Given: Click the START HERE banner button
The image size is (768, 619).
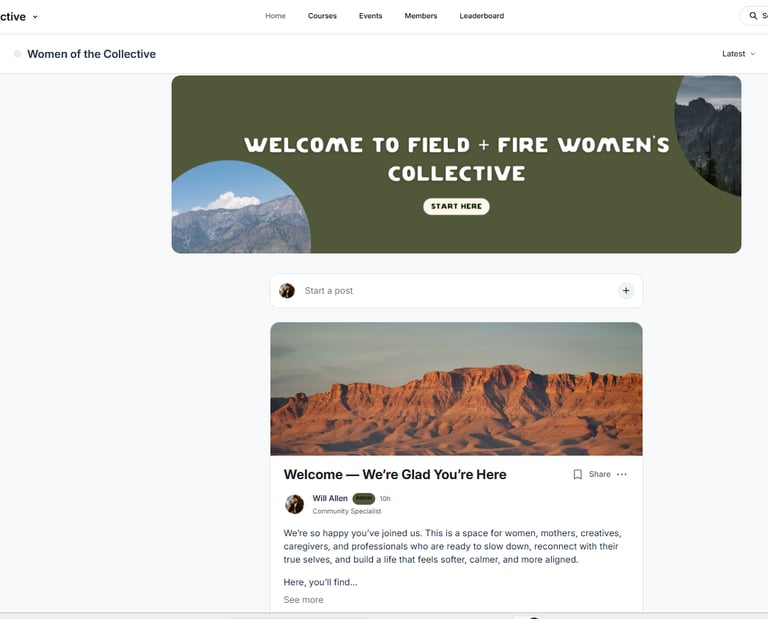Looking at the screenshot, I should click(x=456, y=206).
